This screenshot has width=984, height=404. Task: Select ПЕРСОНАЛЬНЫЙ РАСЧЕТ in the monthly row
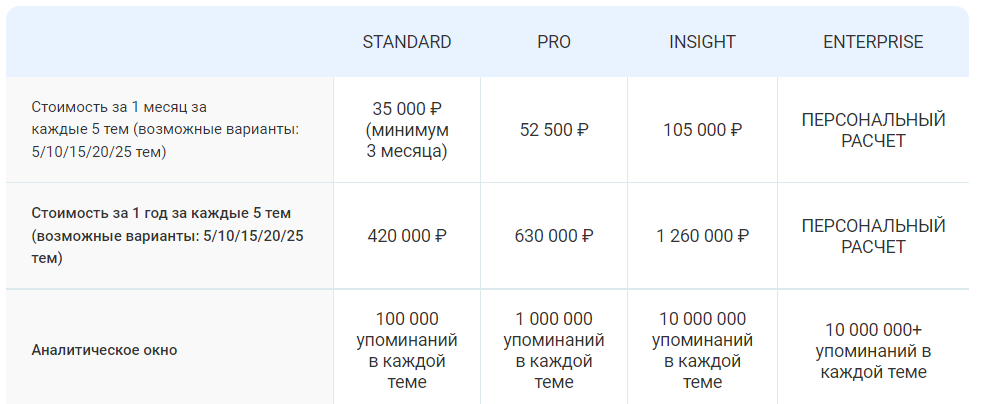coord(873,130)
